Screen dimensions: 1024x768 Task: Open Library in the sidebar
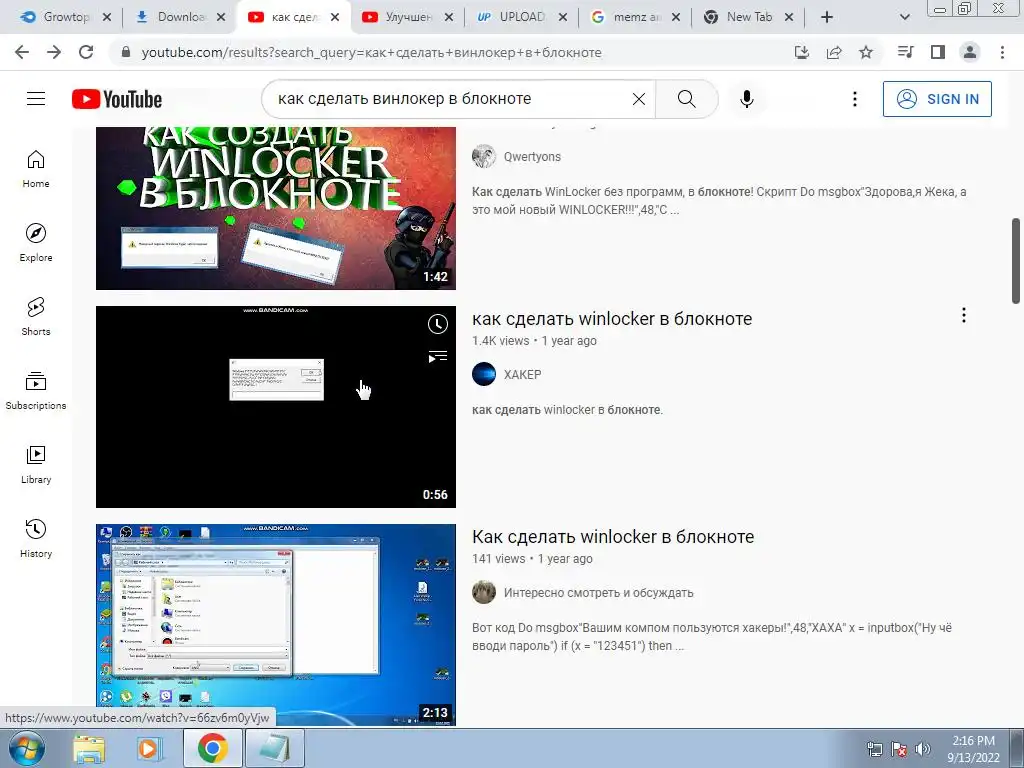click(x=36, y=464)
